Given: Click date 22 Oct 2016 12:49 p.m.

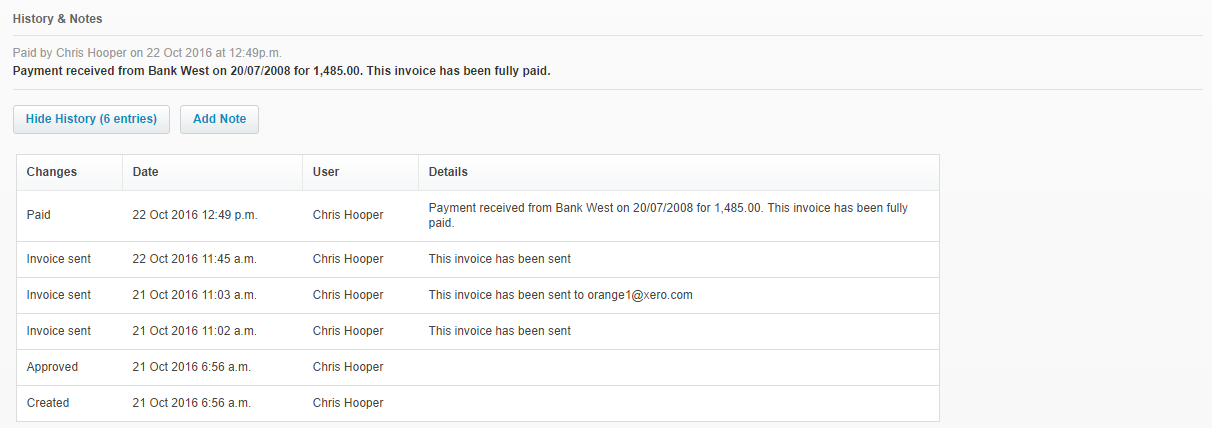Looking at the screenshot, I should tap(195, 215).
